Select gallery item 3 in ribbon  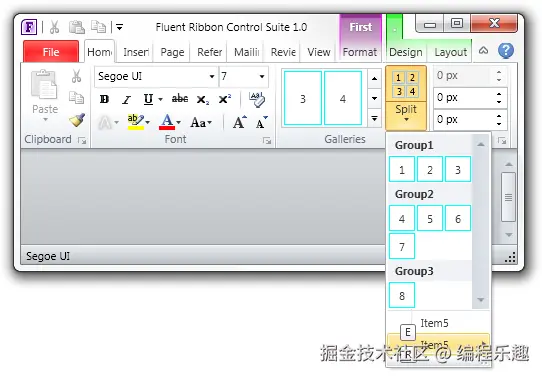click(303, 98)
